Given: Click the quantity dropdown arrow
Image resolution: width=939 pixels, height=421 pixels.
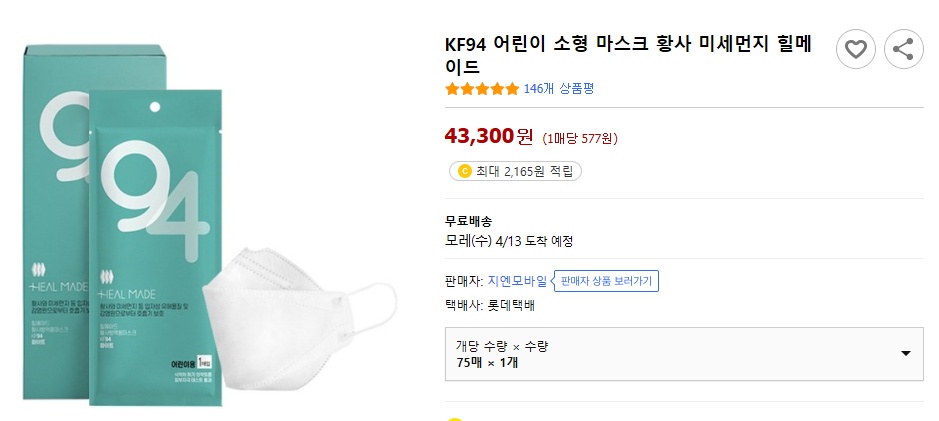Looking at the screenshot, I should pyautogui.click(x=905, y=353).
